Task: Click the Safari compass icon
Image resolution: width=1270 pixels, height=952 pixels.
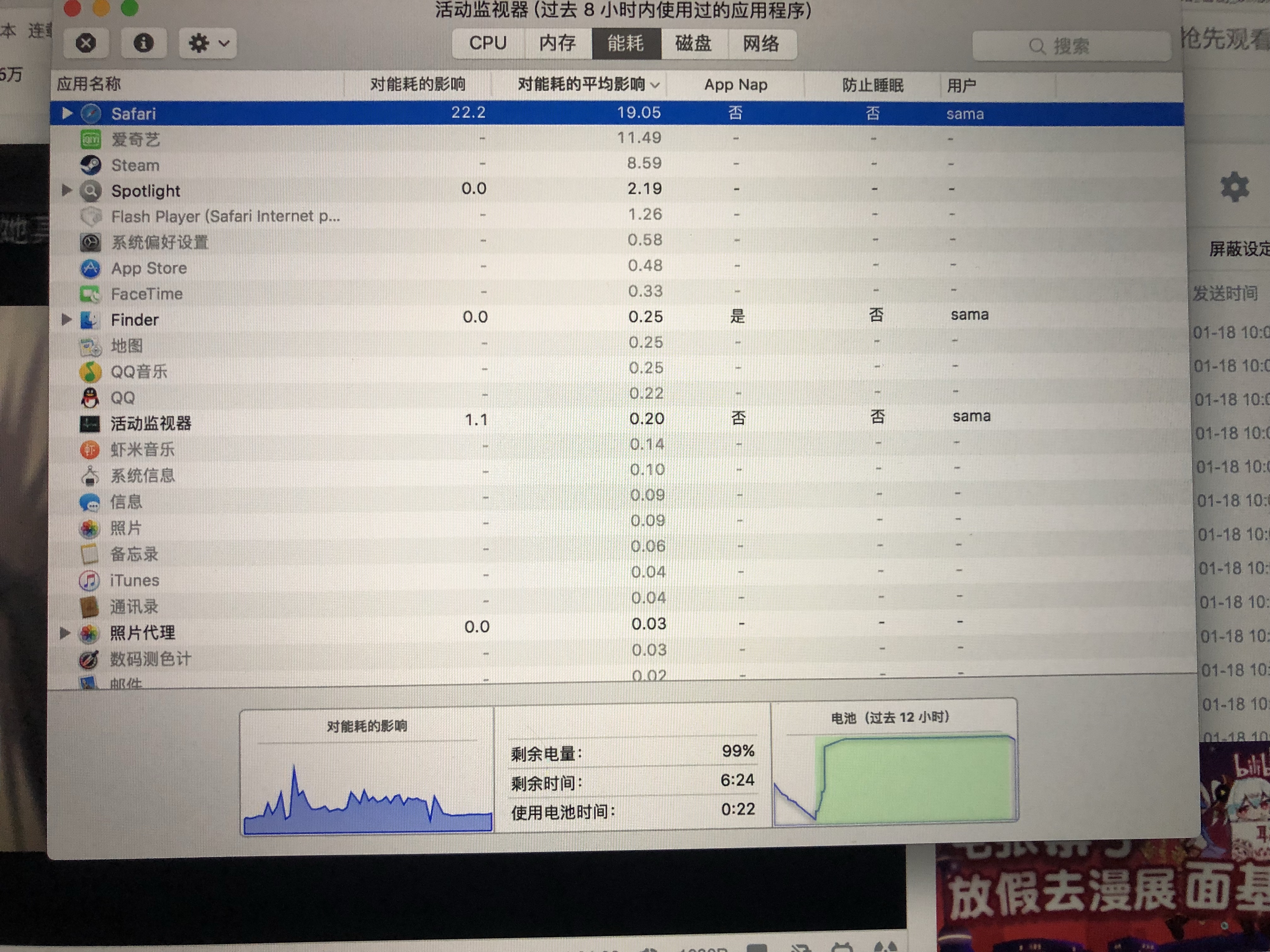Action: (91, 114)
